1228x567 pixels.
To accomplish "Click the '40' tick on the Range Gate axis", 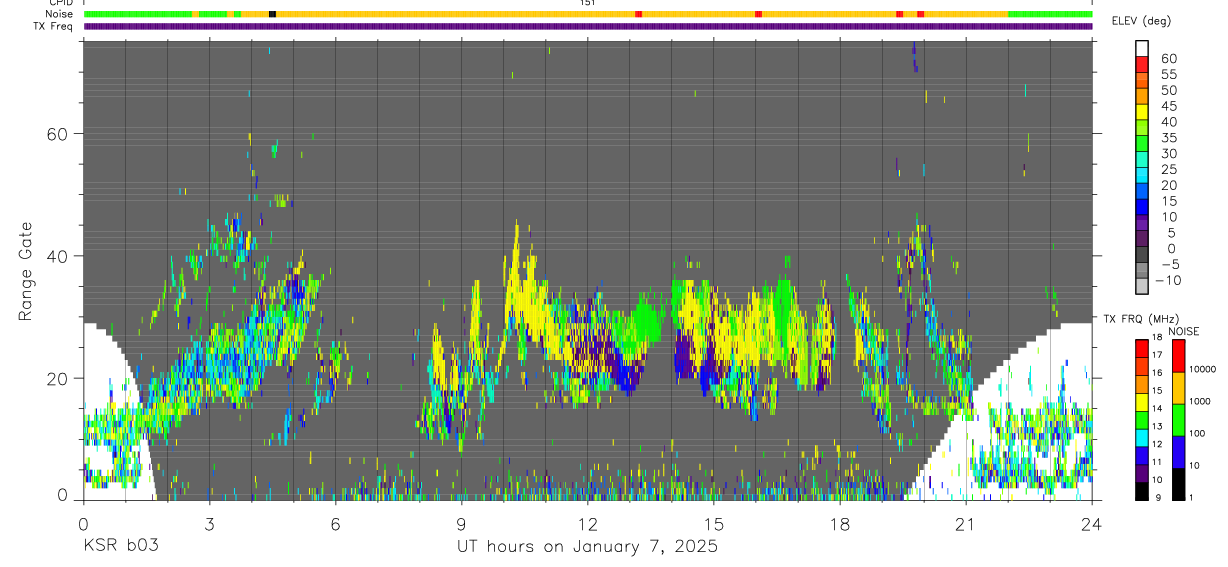I will point(57,256).
